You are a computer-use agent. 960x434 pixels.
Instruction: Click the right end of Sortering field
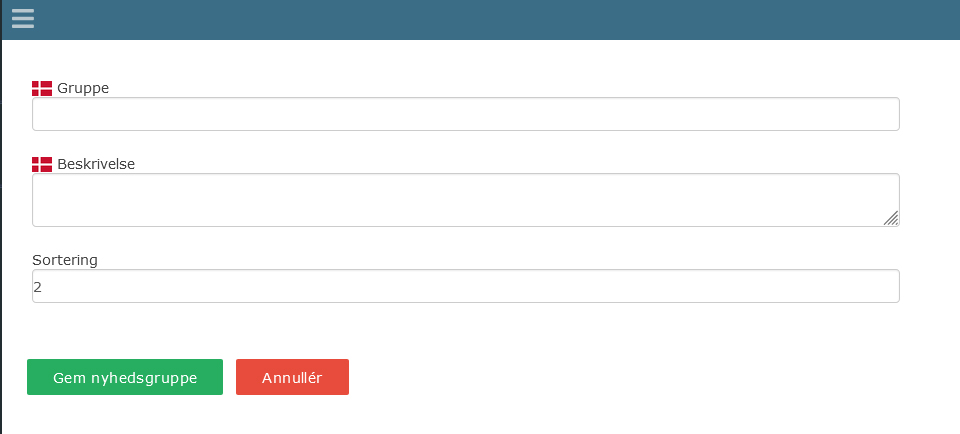click(880, 286)
